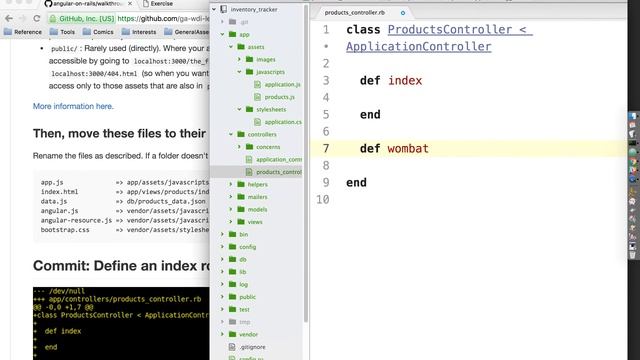The image size is (640, 360).
Task: Click the public folder icon
Action: [x=233, y=297]
